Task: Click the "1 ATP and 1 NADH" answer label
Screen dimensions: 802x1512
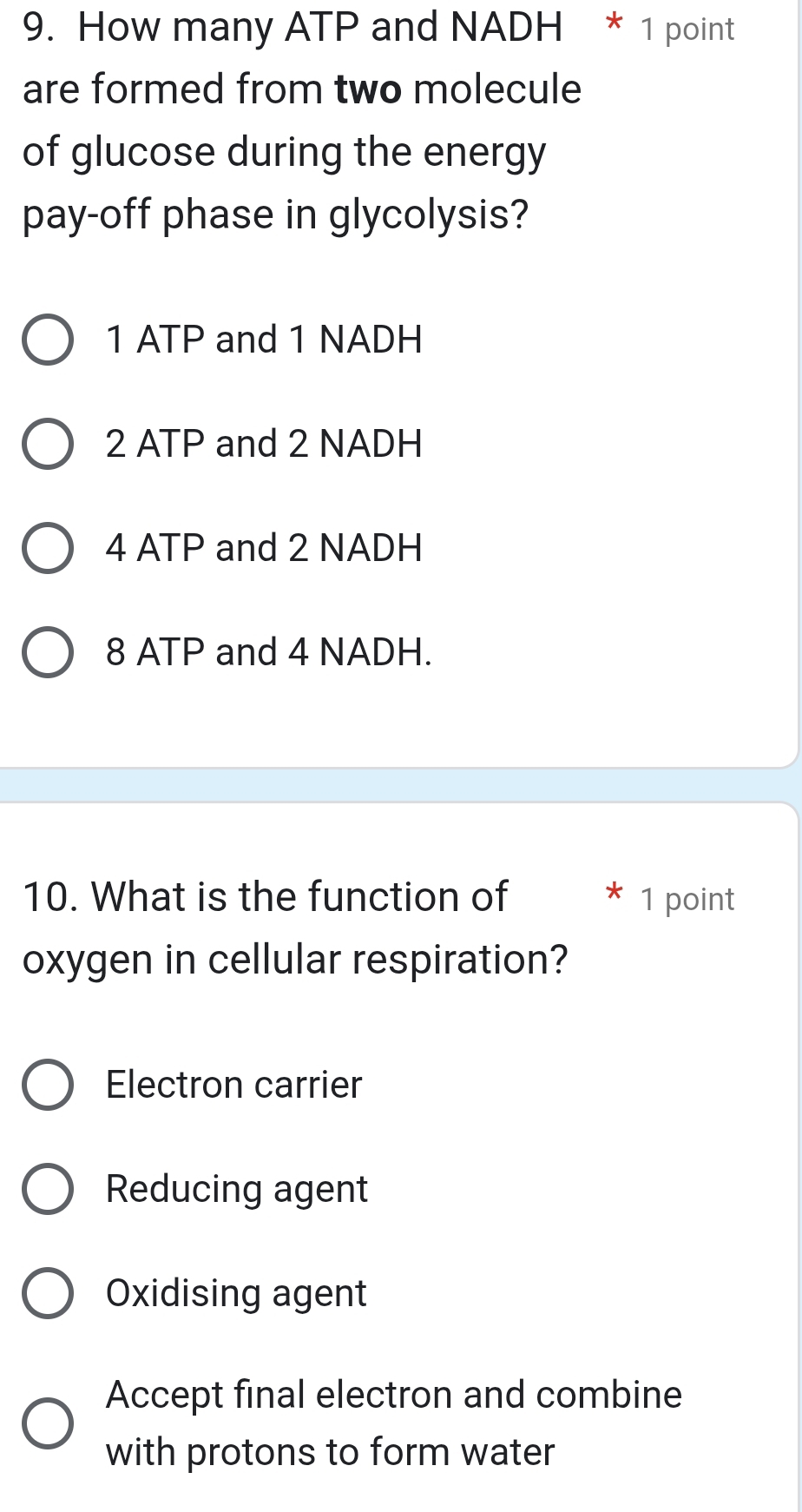Action: pos(262,340)
